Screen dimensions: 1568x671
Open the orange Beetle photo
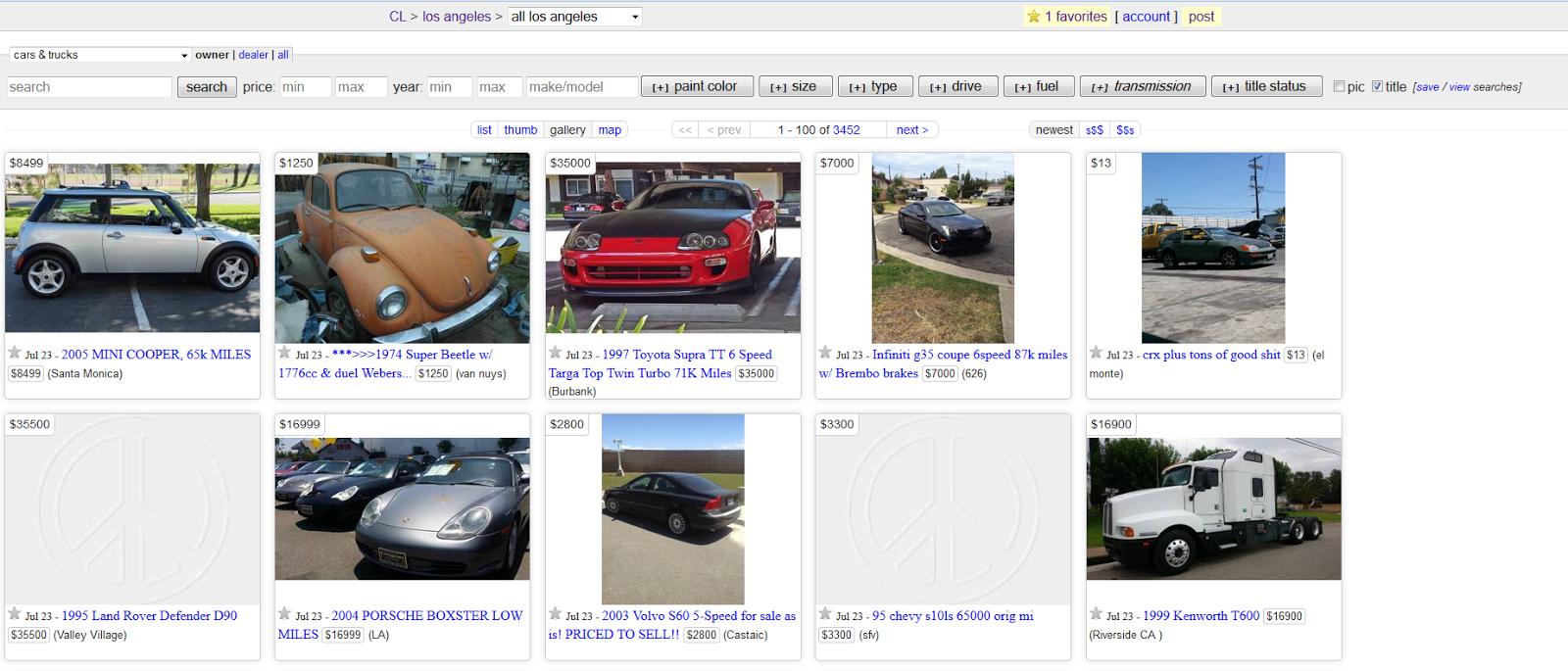(x=402, y=248)
